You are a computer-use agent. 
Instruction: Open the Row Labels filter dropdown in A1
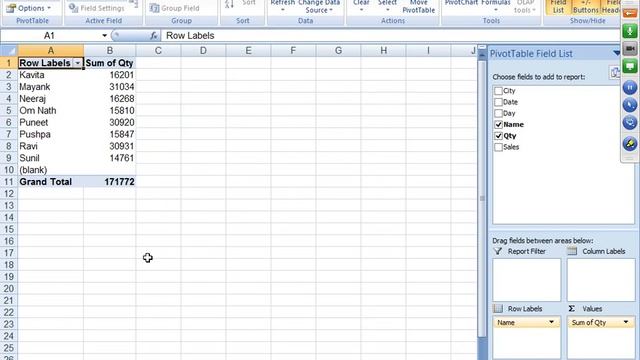coord(78,63)
